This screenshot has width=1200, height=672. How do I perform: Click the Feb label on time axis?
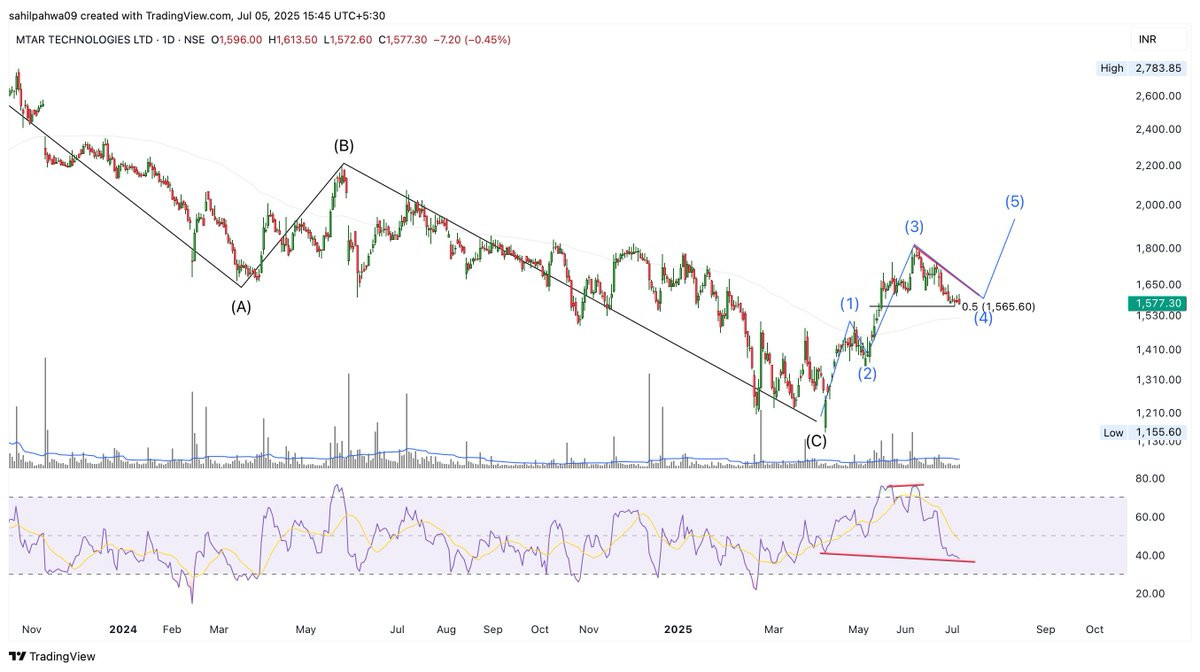pos(172,630)
